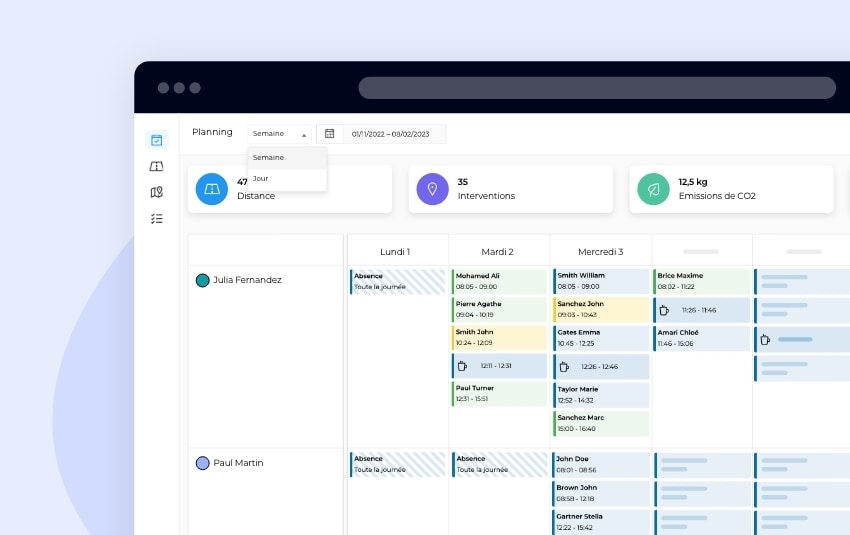Open the Smith William appointment on Mercredi
The image size is (850, 535).
[x=601, y=281]
